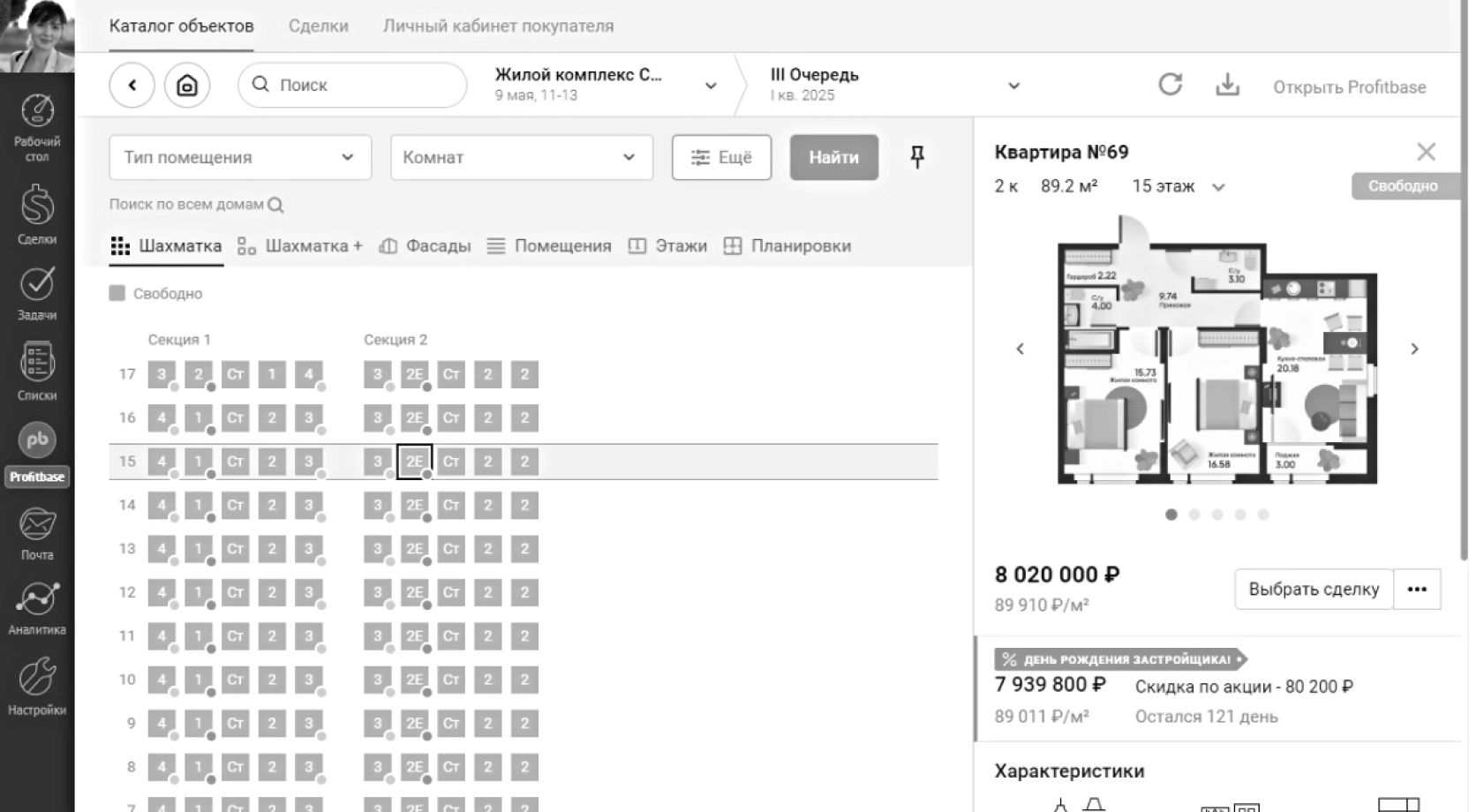Expand Тип помещения dropdown
Screen dimensions: 1469x812
pyautogui.click(x=240, y=157)
